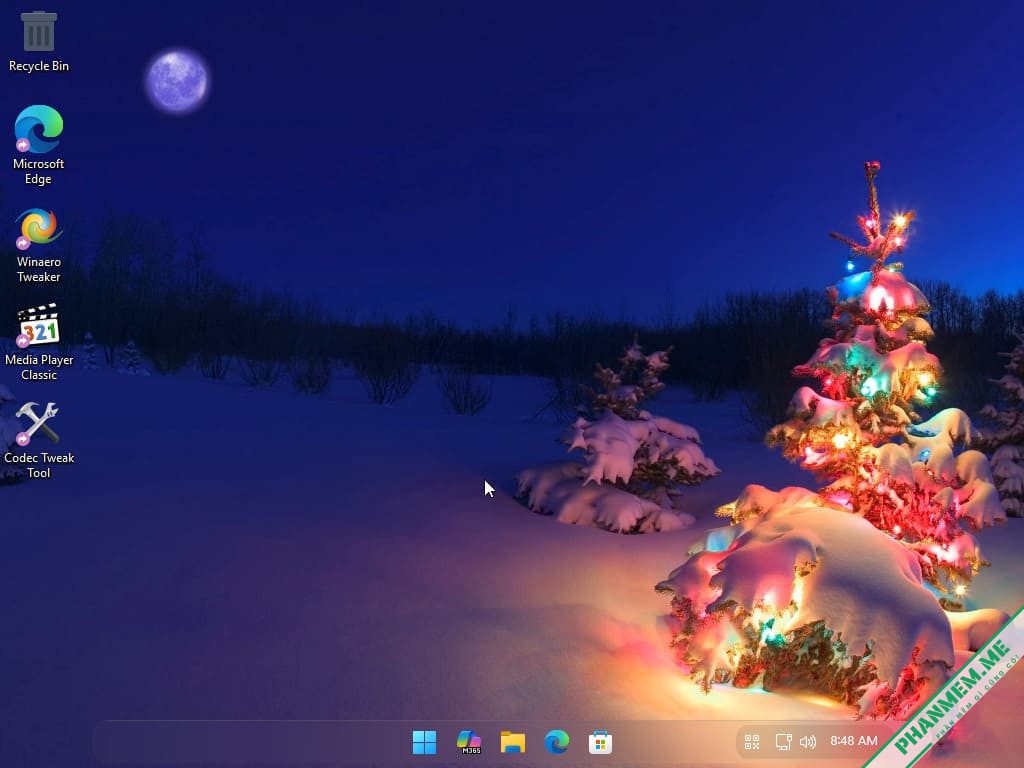The image size is (1024, 768).
Task: Launch Microsoft 365 from the taskbar
Action: (469, 742)
